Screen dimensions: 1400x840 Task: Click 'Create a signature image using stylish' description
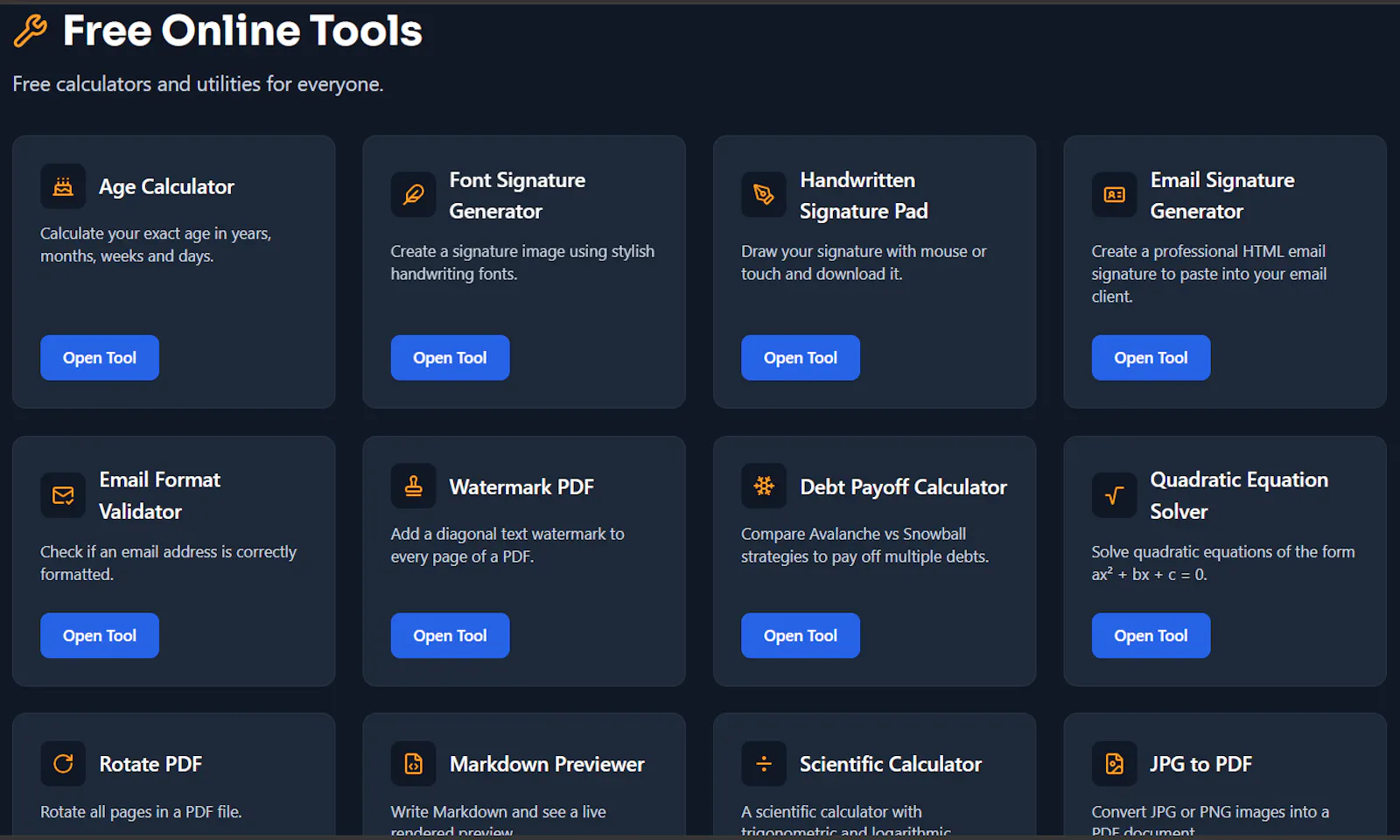pyautogui.click(x=522, y=262)
